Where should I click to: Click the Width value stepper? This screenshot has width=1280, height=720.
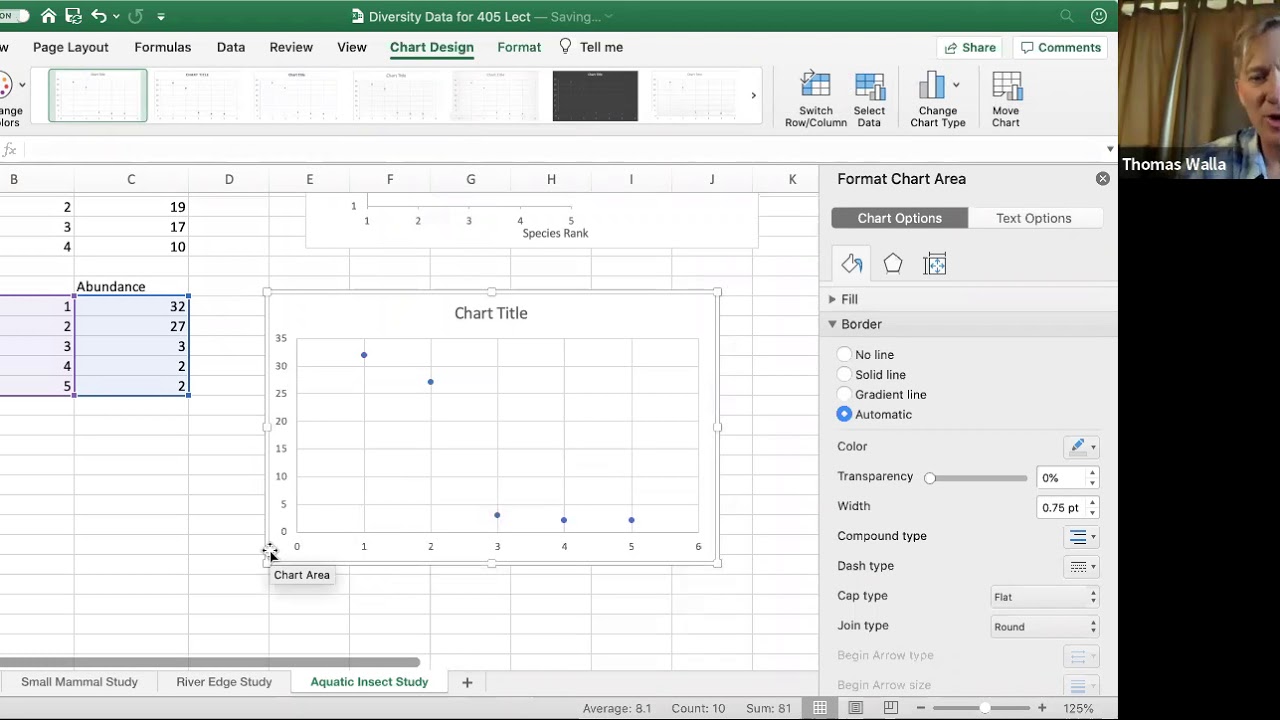click(1092, 507)
